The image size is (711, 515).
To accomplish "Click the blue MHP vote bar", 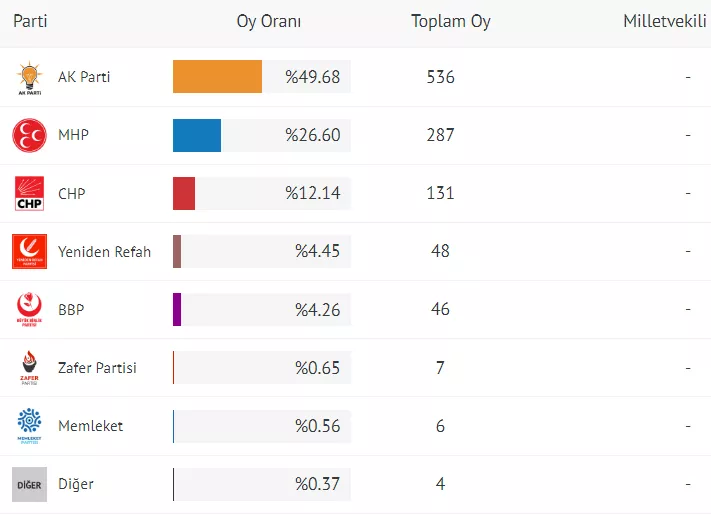I will (x=197, y=135).
